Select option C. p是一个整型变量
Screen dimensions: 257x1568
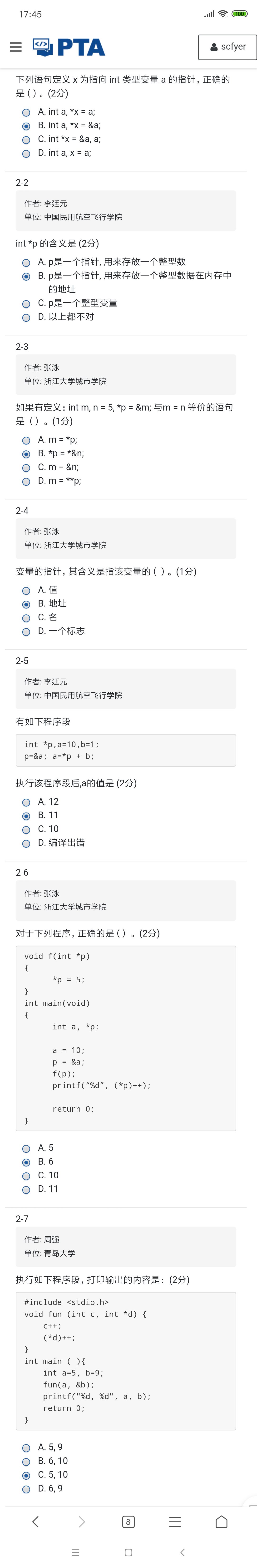26,304
